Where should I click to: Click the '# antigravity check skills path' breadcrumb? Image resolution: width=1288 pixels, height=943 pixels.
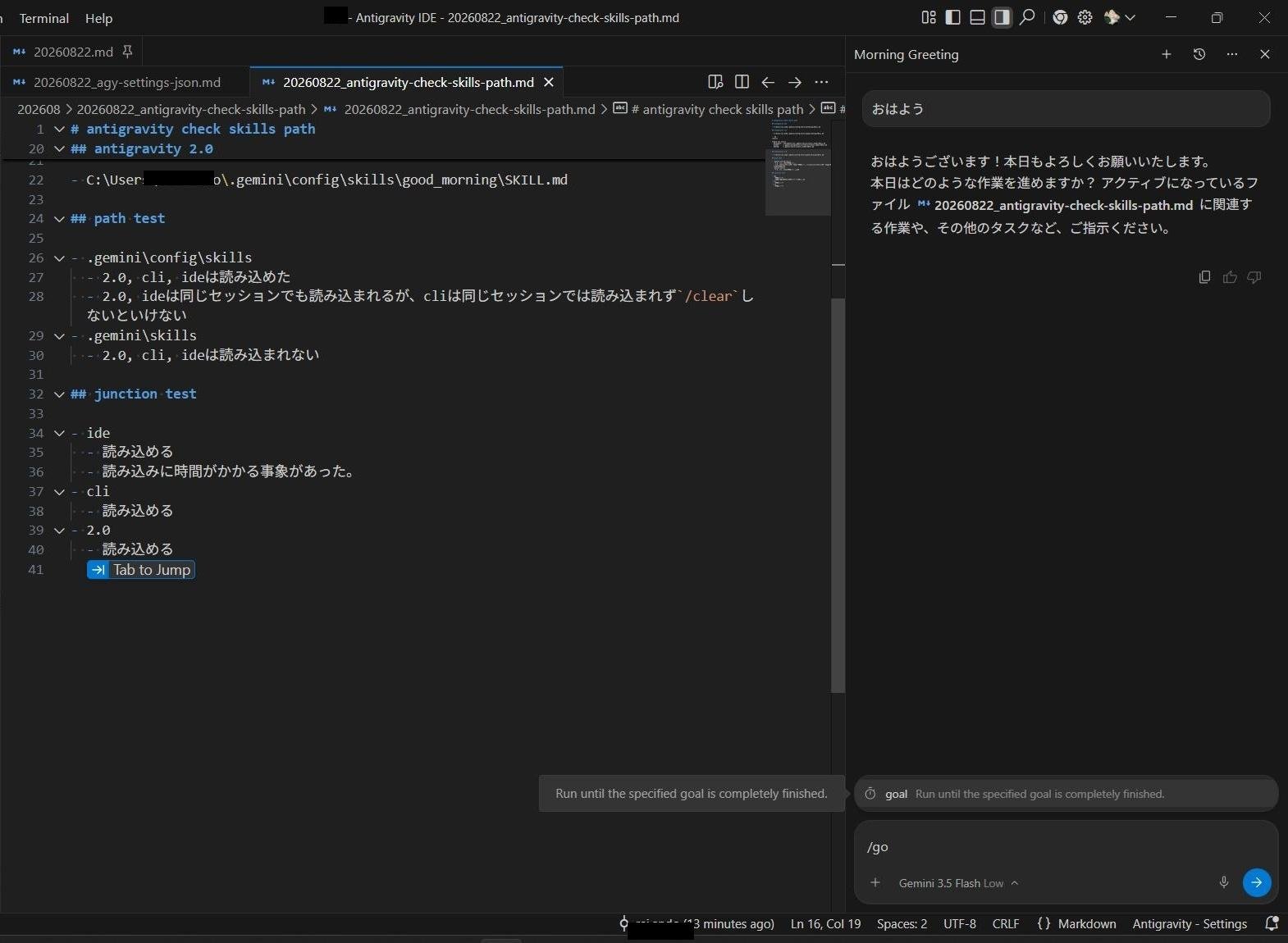click(709, 109)
